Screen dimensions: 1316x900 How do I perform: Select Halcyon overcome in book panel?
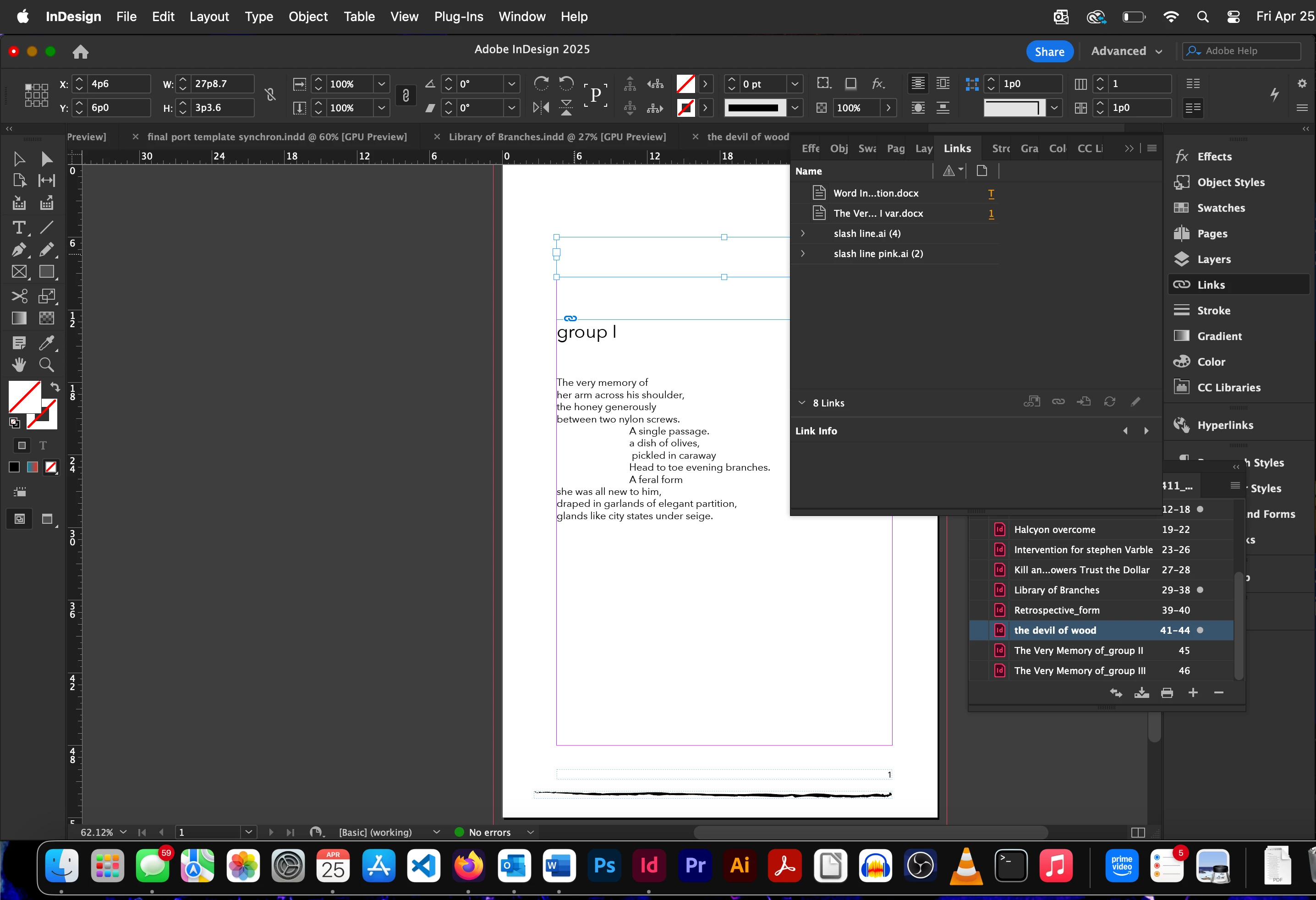(1054, 530)
